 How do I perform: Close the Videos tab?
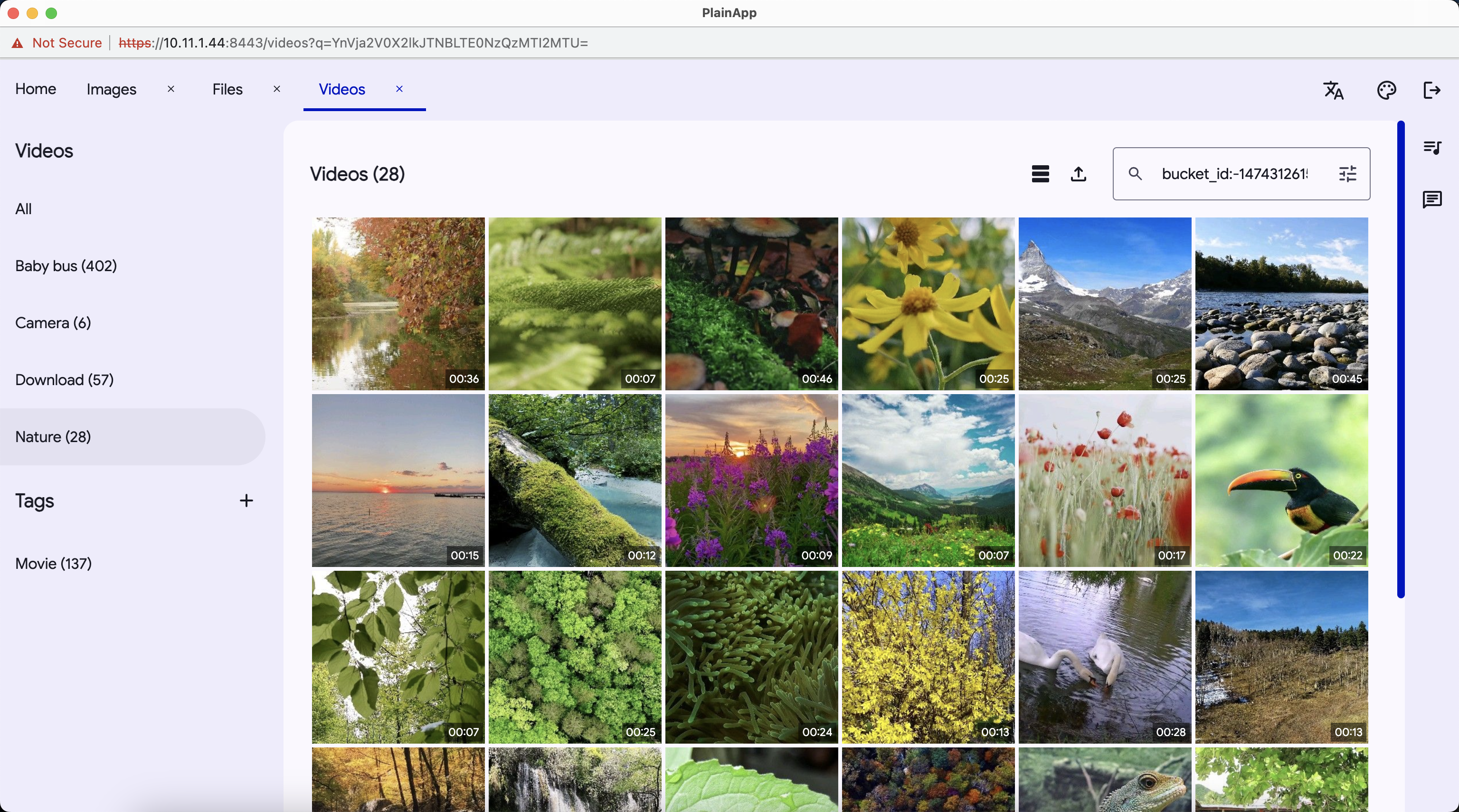[399, 89]
